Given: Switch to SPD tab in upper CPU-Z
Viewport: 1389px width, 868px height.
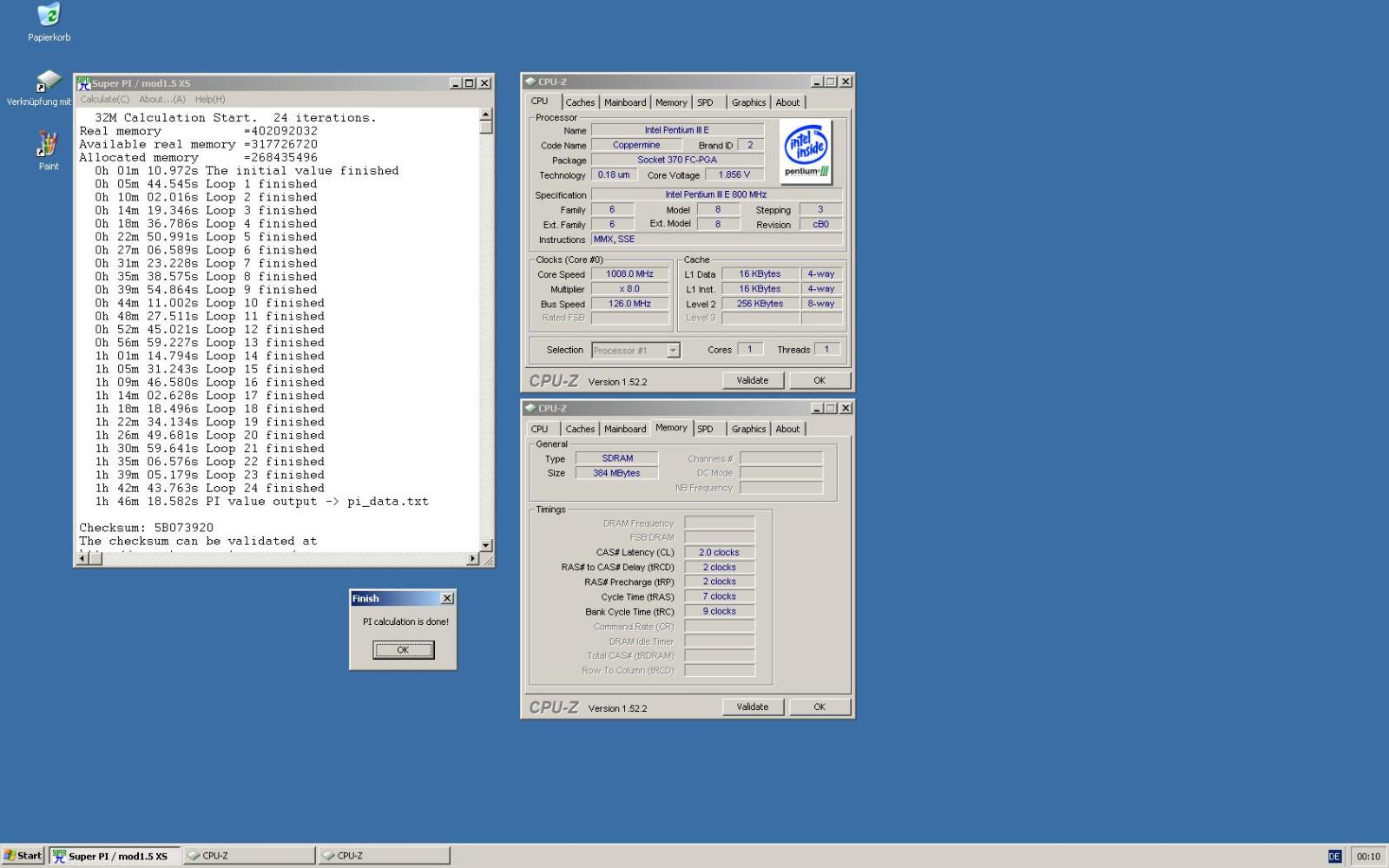Looking at the screenshot, I should (x=706, y=102).
